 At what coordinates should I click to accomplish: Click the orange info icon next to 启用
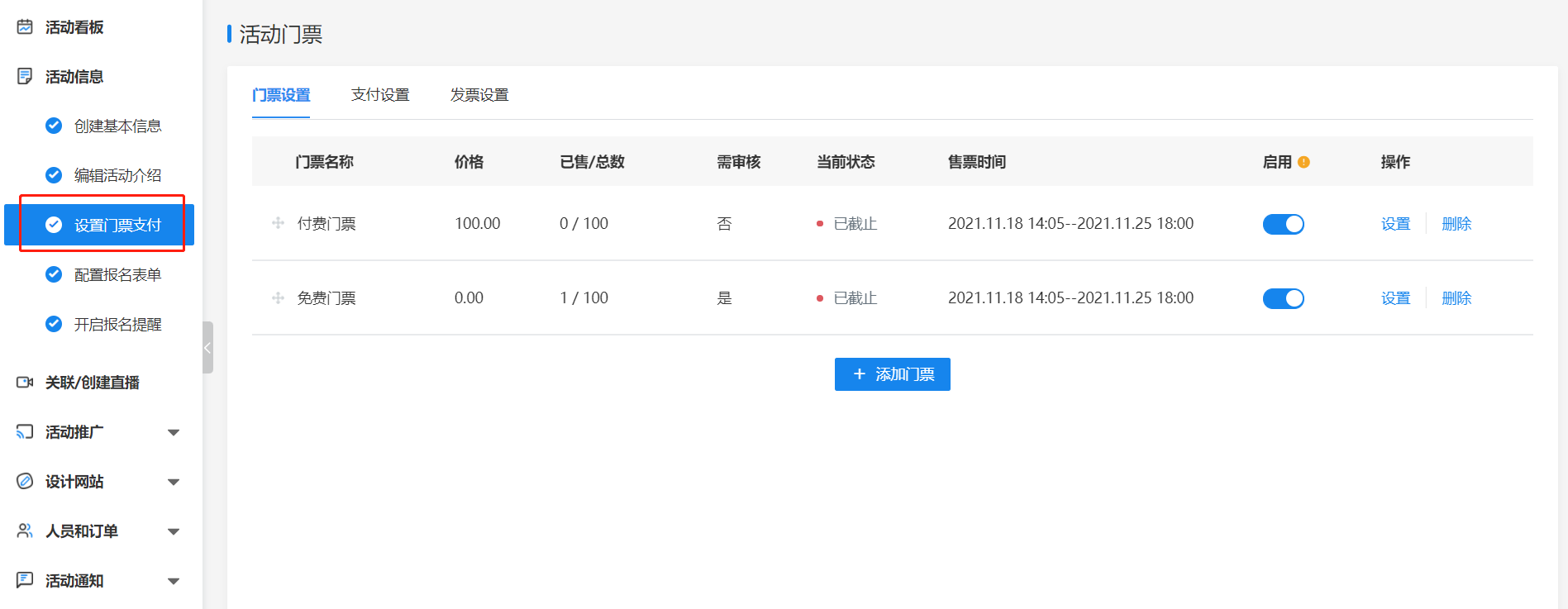[1303, 162]
